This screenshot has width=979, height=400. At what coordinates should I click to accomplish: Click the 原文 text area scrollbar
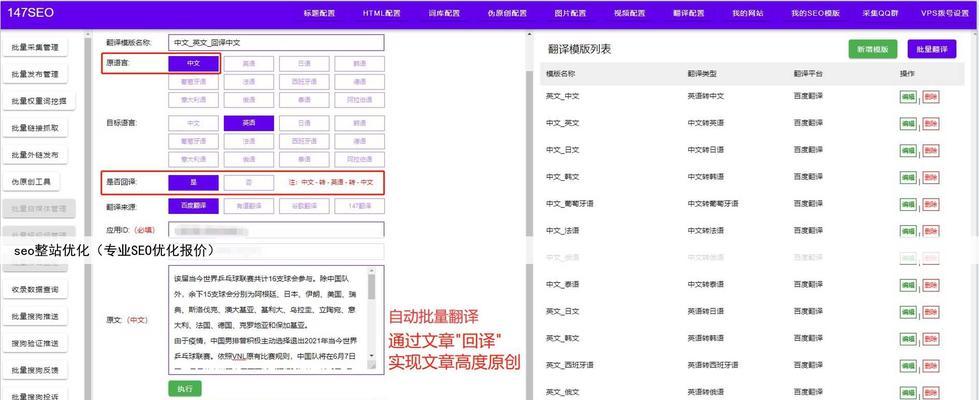coord(371,315)
